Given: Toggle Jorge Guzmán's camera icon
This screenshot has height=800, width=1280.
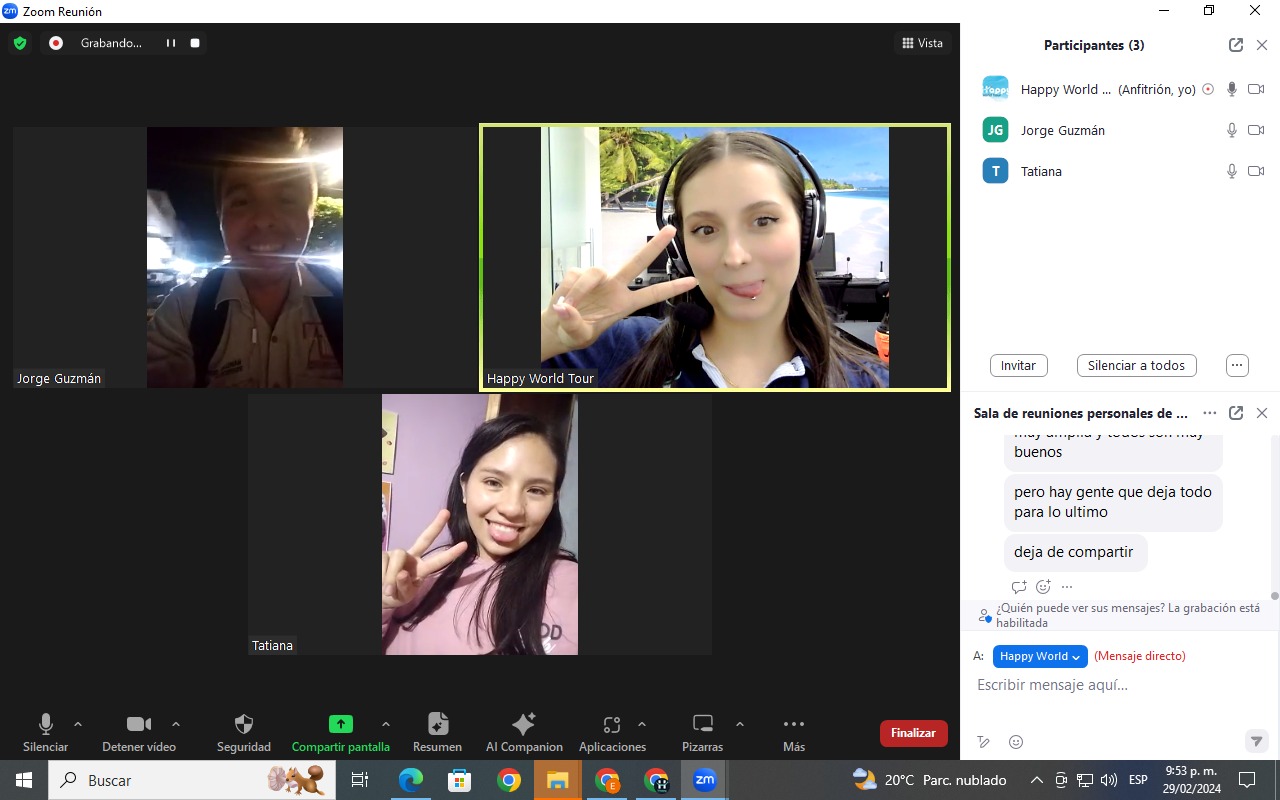Looking at the screenshot, I should pos(1256,130).
